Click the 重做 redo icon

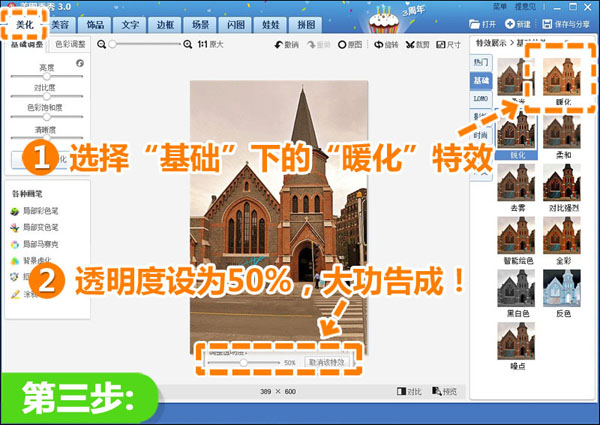tap(311, 45)
